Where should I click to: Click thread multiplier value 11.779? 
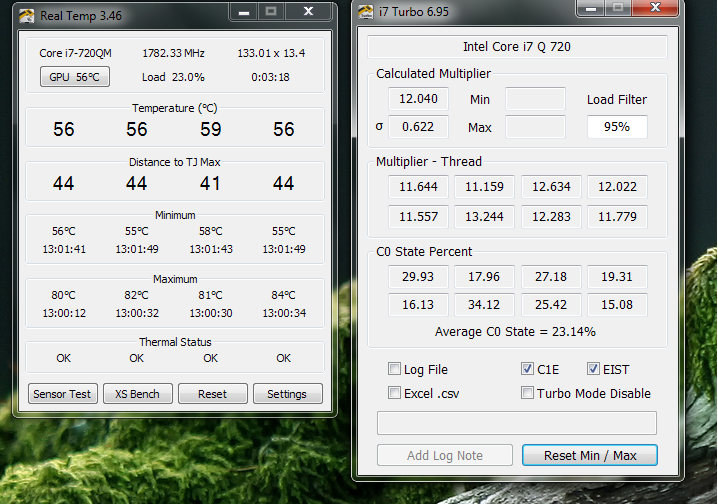coord(617,217)
